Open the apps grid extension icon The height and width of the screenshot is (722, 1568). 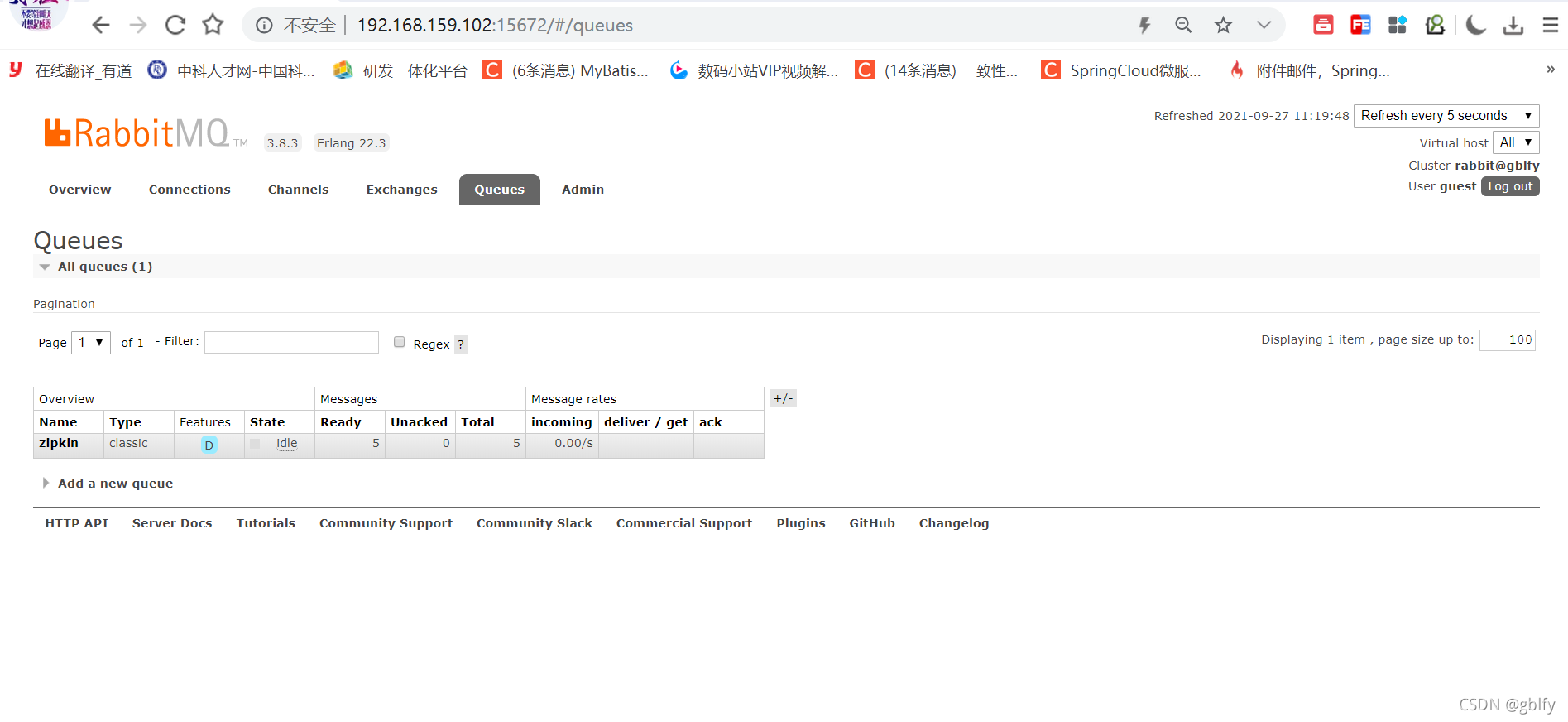pos(1398,25)
